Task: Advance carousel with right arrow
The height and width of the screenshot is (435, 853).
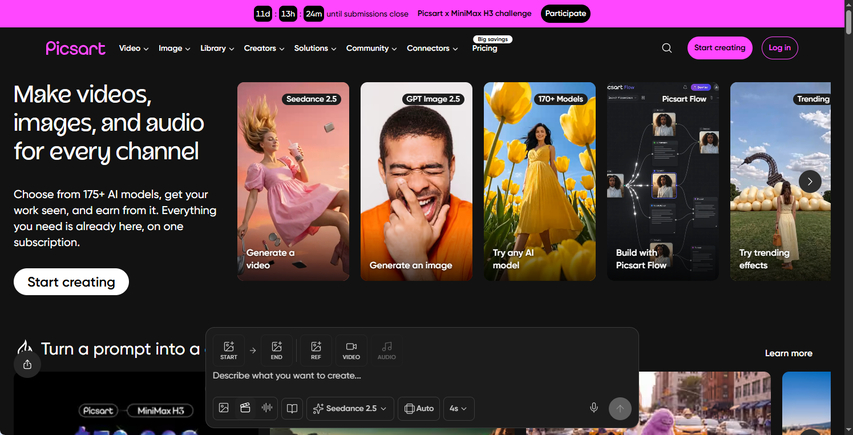Action: [x=810, y=182]
